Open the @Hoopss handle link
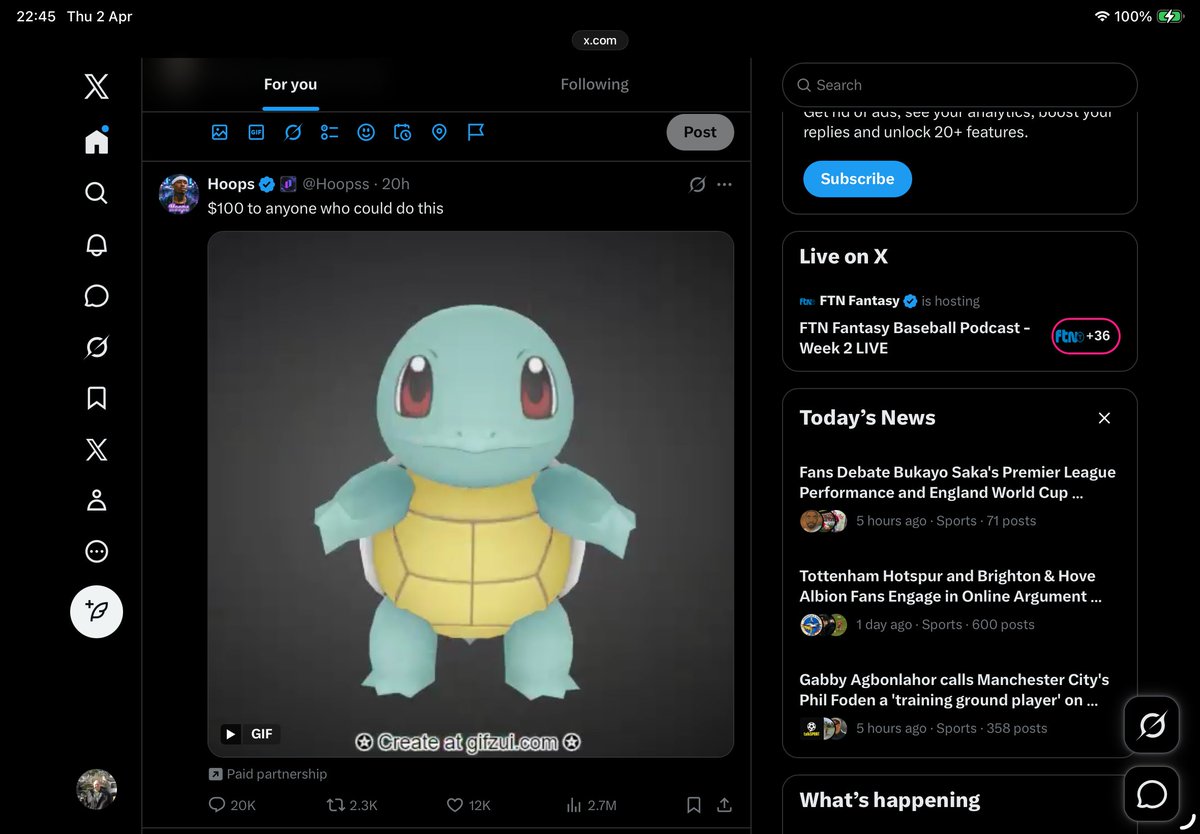 point(336,184)
